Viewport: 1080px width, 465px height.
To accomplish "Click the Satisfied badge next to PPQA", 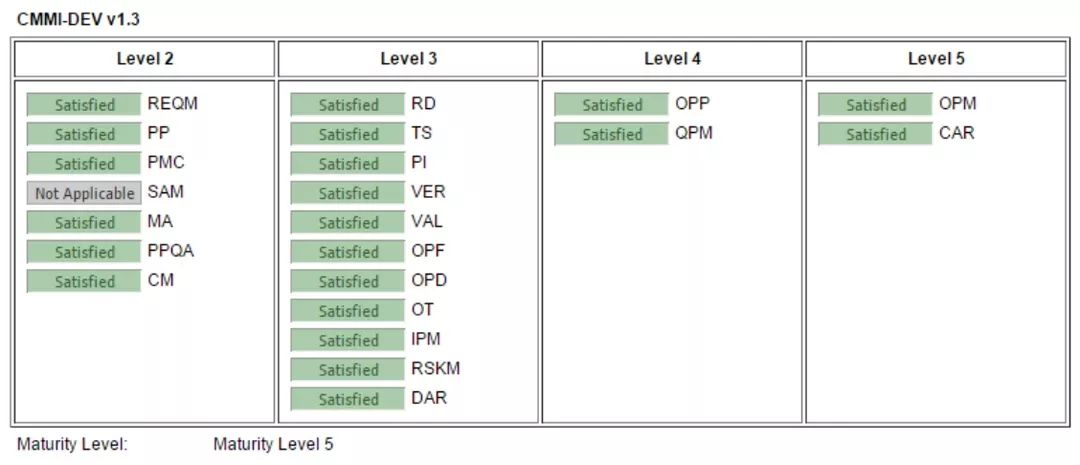I will 84,252.
